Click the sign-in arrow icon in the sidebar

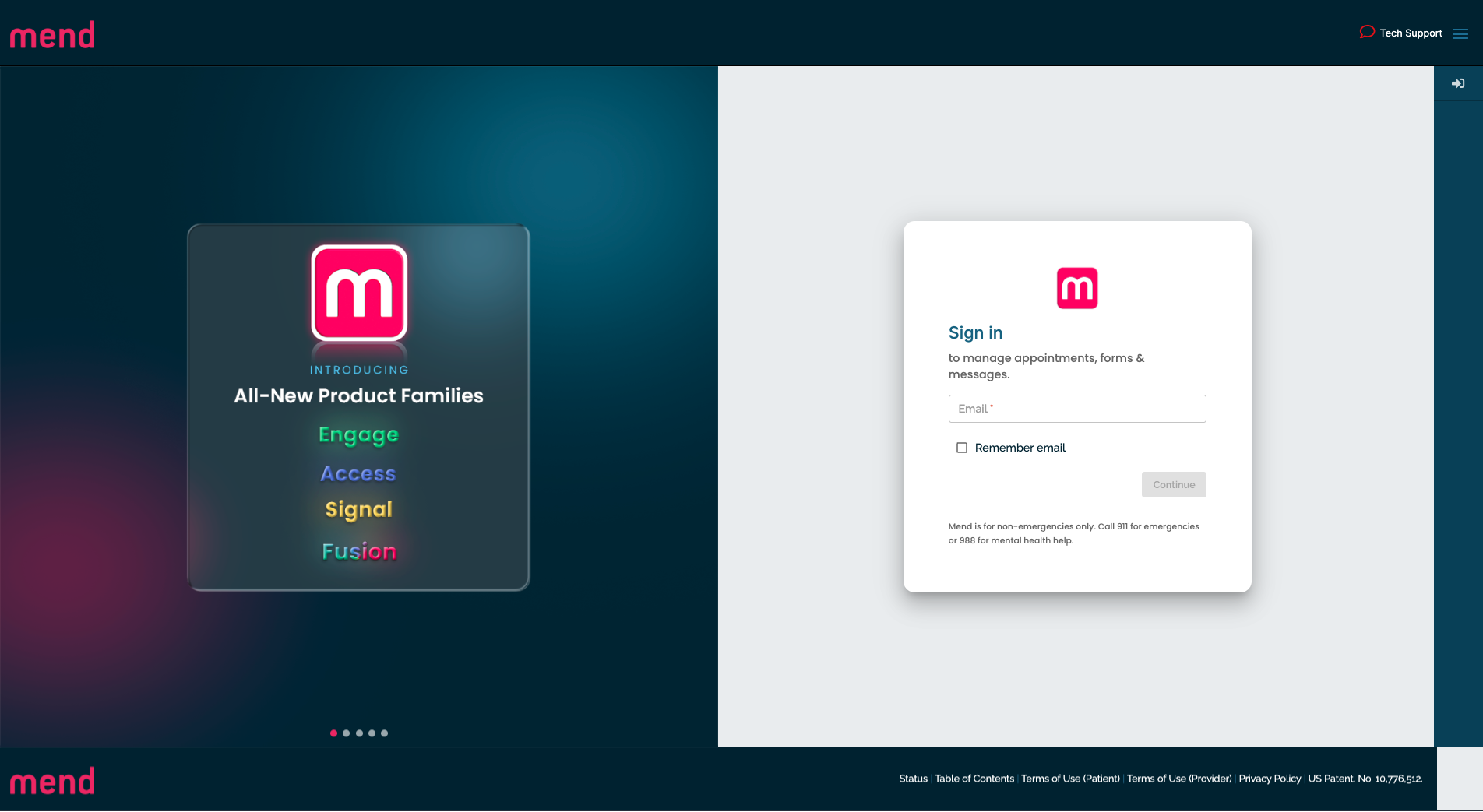1458,83
